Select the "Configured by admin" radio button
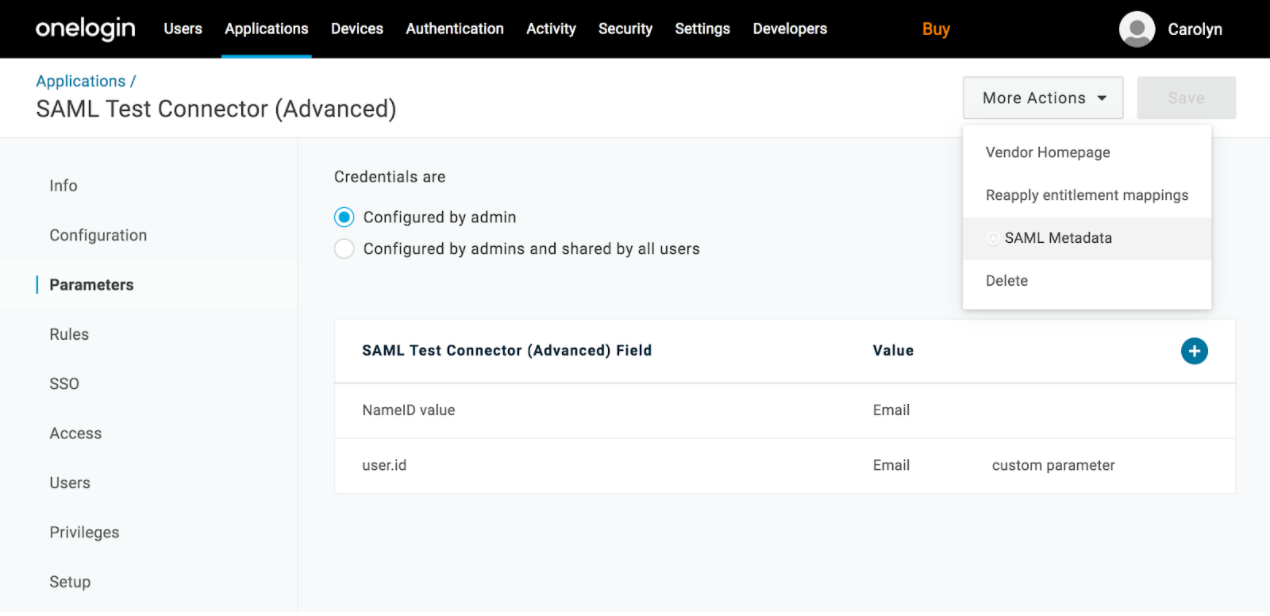Screen dimensions: 1270x616 [344, 217]
